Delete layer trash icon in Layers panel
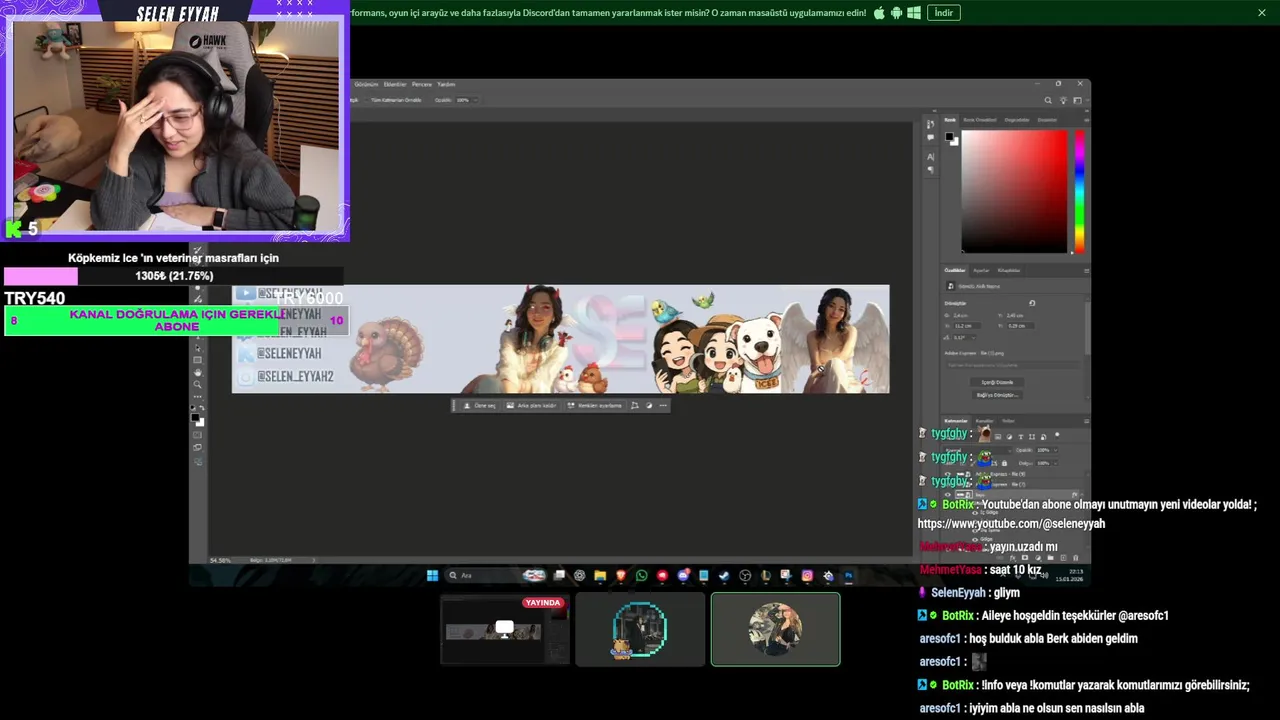 tap(1075, 557)
